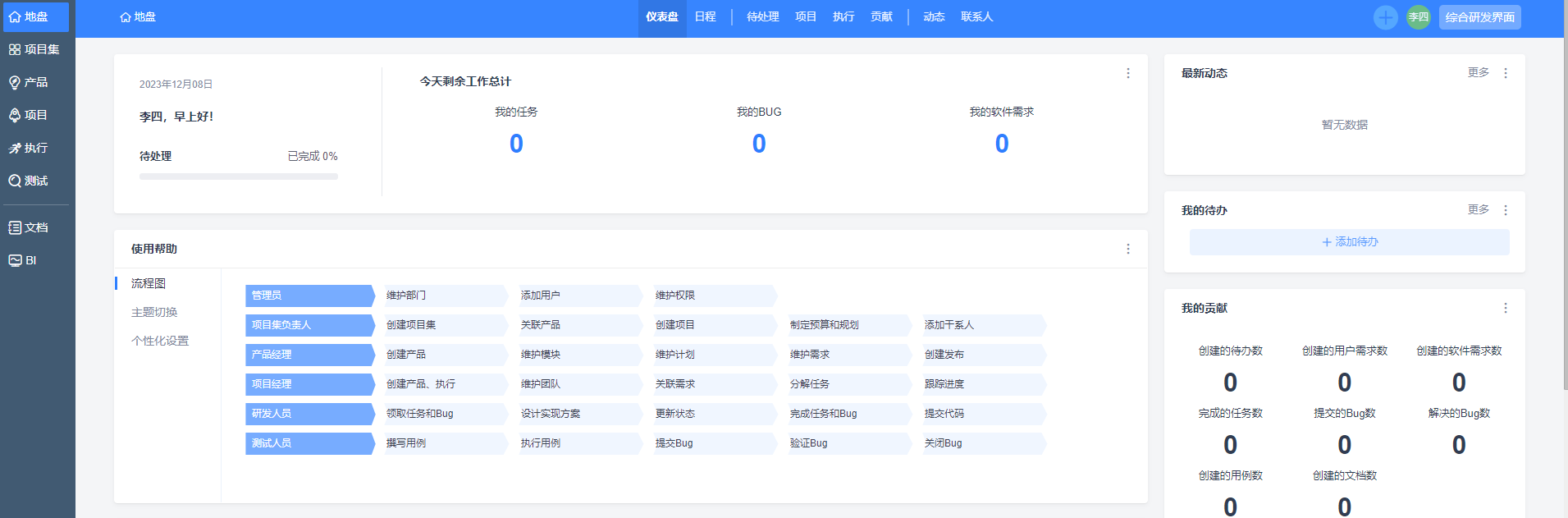Select 主题切换 in the help panel
This screenshot has width=1568, height=518.
coord(154,312)
